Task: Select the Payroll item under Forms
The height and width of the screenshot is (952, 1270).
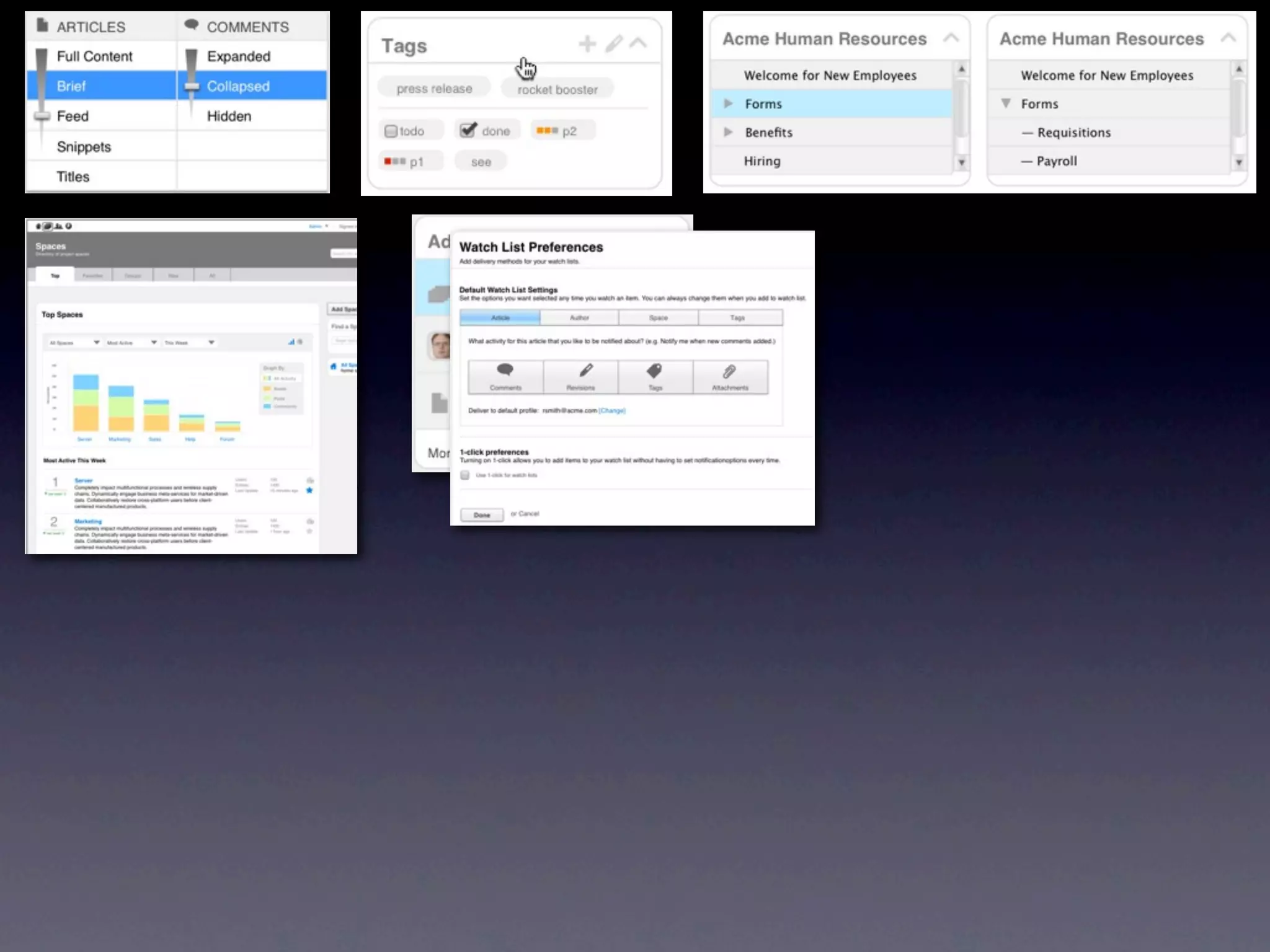Action: pyautogui.click(x=1056, y=161)
